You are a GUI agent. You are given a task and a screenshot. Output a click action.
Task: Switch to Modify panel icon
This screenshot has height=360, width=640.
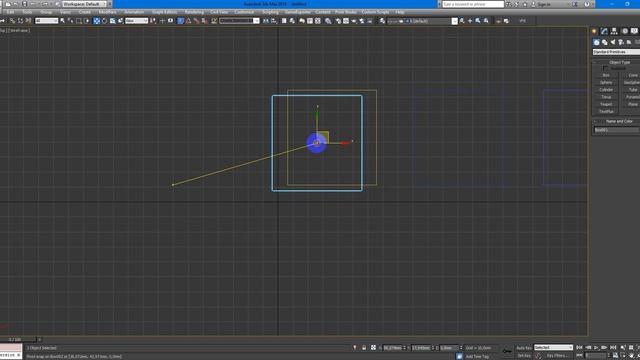coord(604,31)
